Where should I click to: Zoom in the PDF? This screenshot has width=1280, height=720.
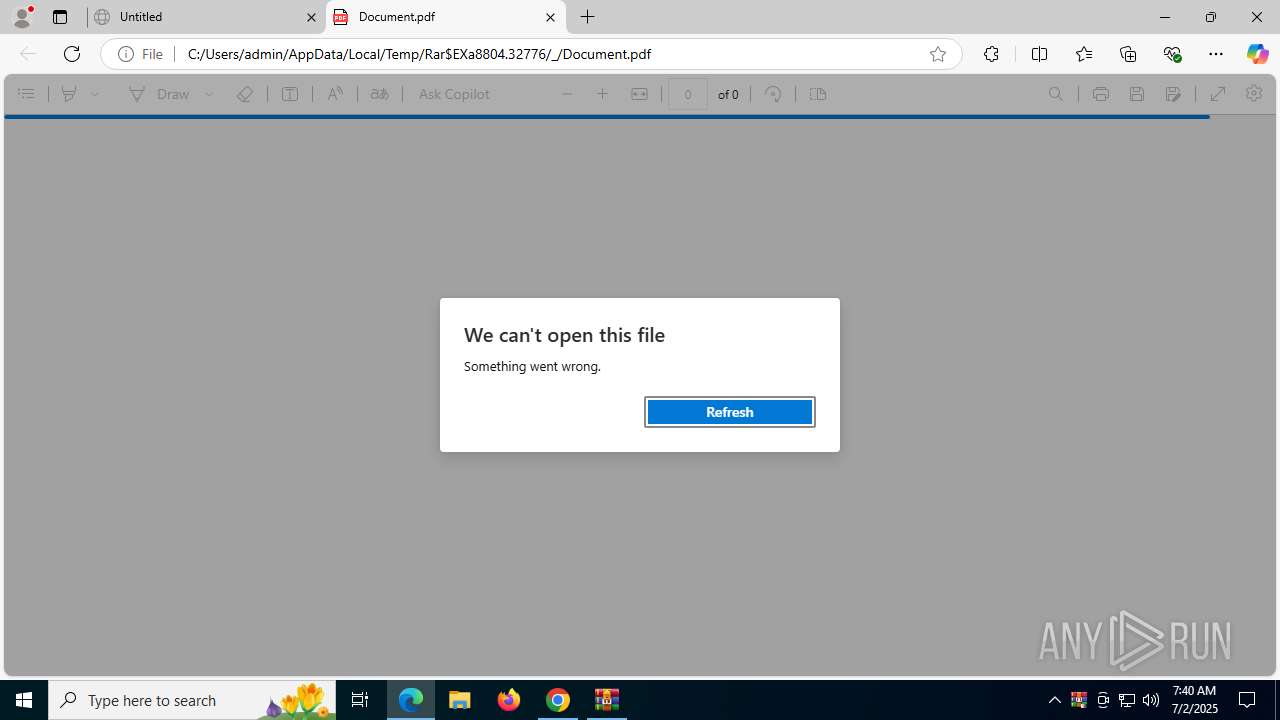[x=602, y=94]
